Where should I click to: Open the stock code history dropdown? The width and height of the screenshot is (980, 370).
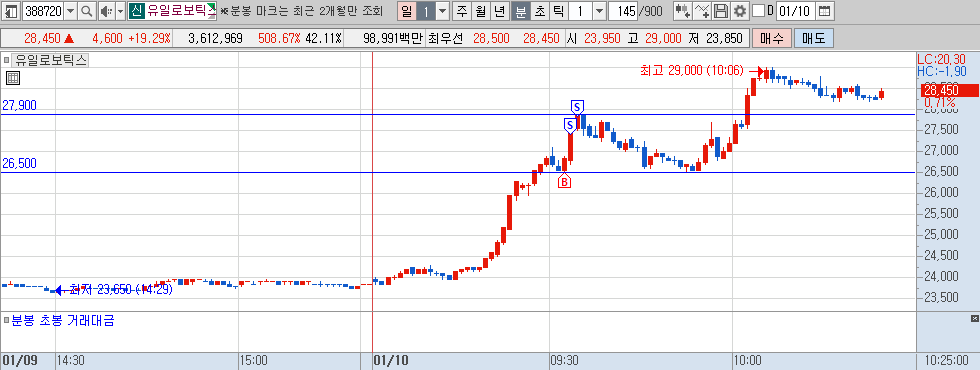[70, 11]
